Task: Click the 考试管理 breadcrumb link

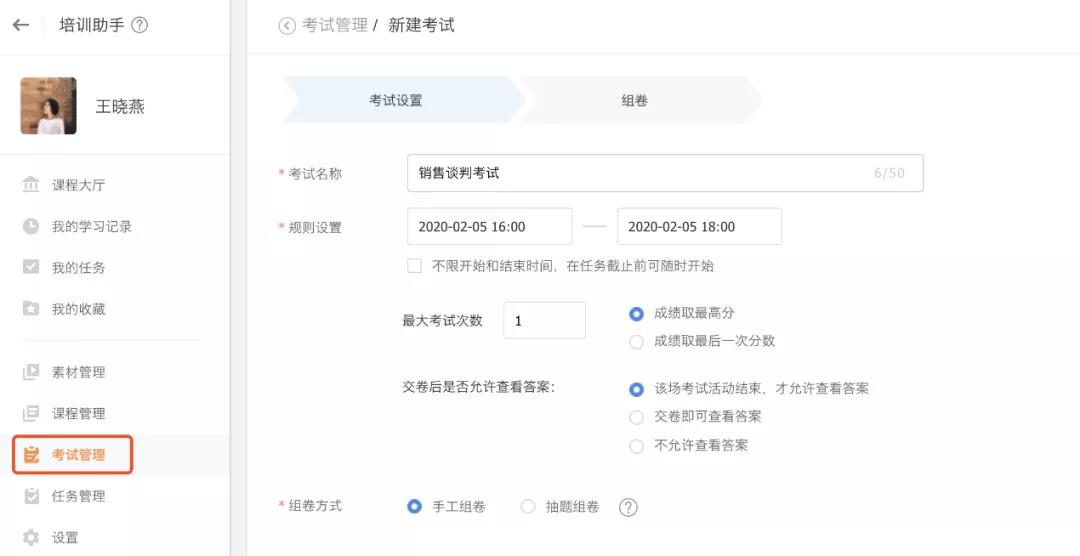Action: point(335,26)
